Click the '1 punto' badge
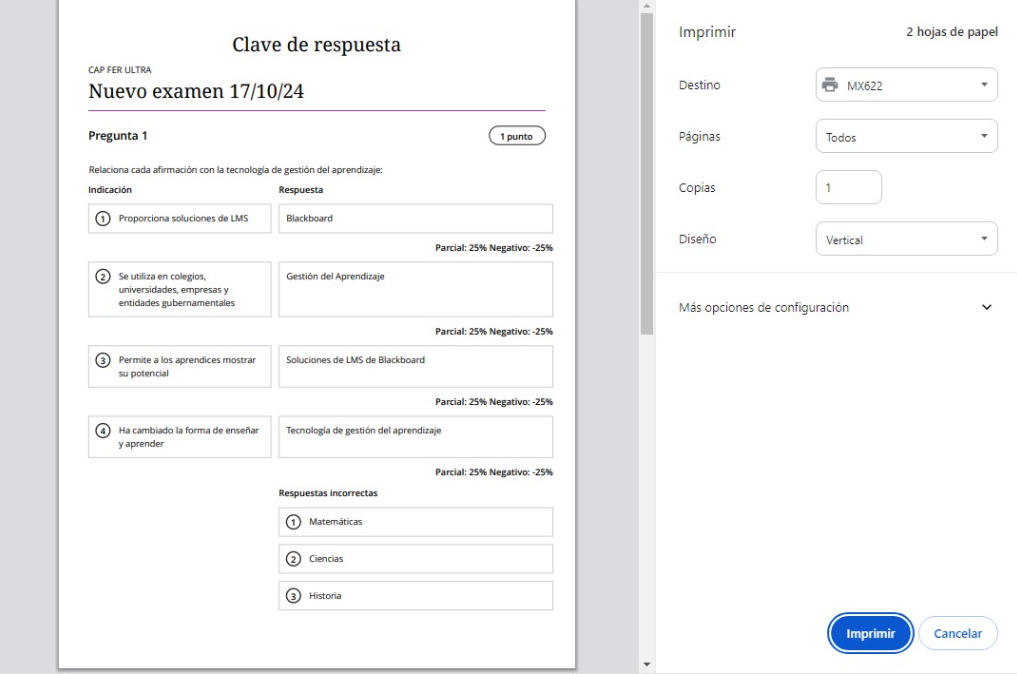The height and width of the screenshot is (674, 1017). tap(517, 136)
